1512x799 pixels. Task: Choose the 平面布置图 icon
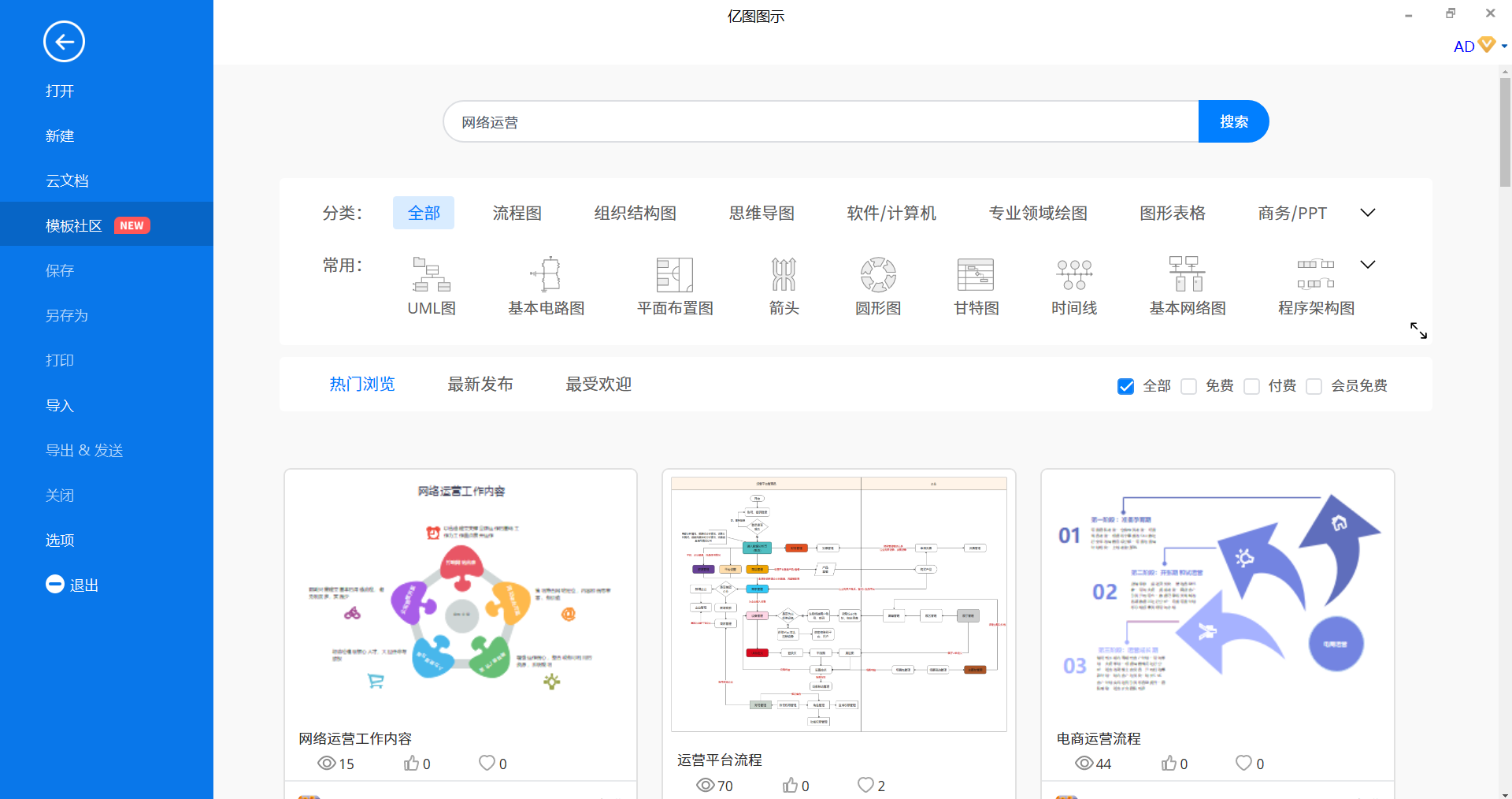[674, 275]
